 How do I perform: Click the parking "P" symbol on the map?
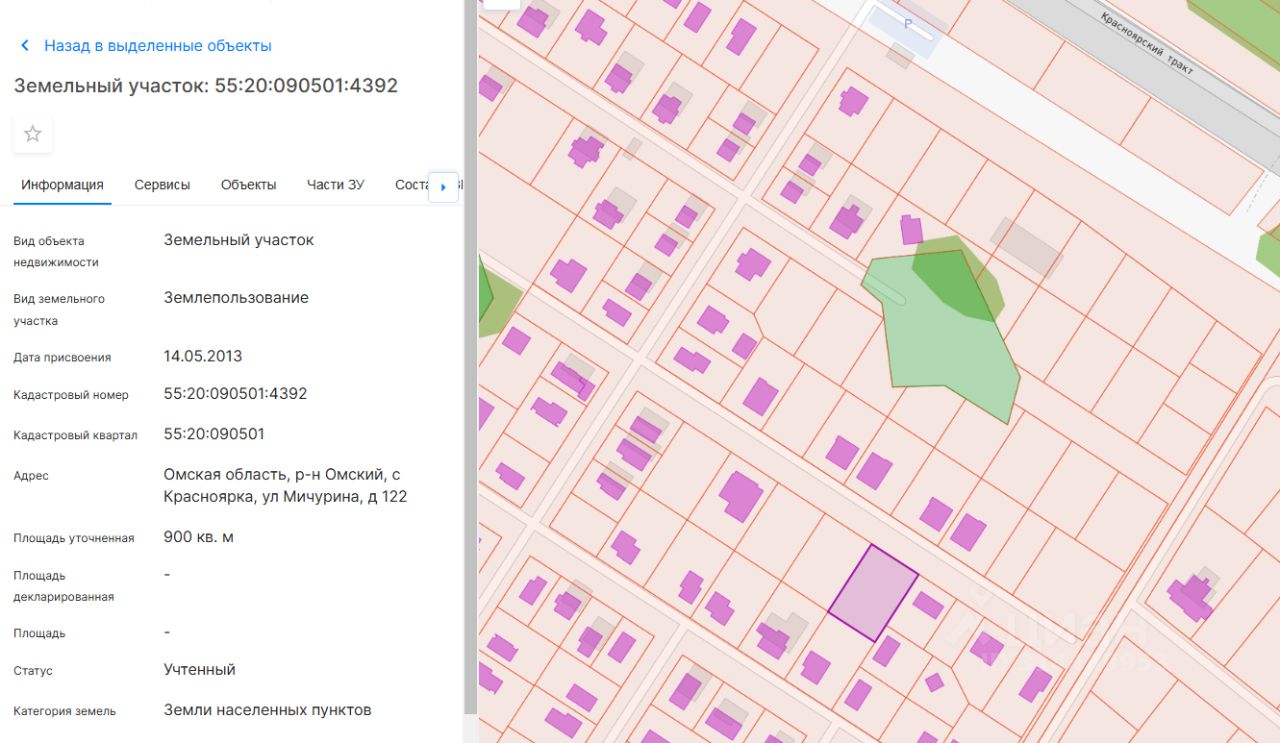pos(908,23)
